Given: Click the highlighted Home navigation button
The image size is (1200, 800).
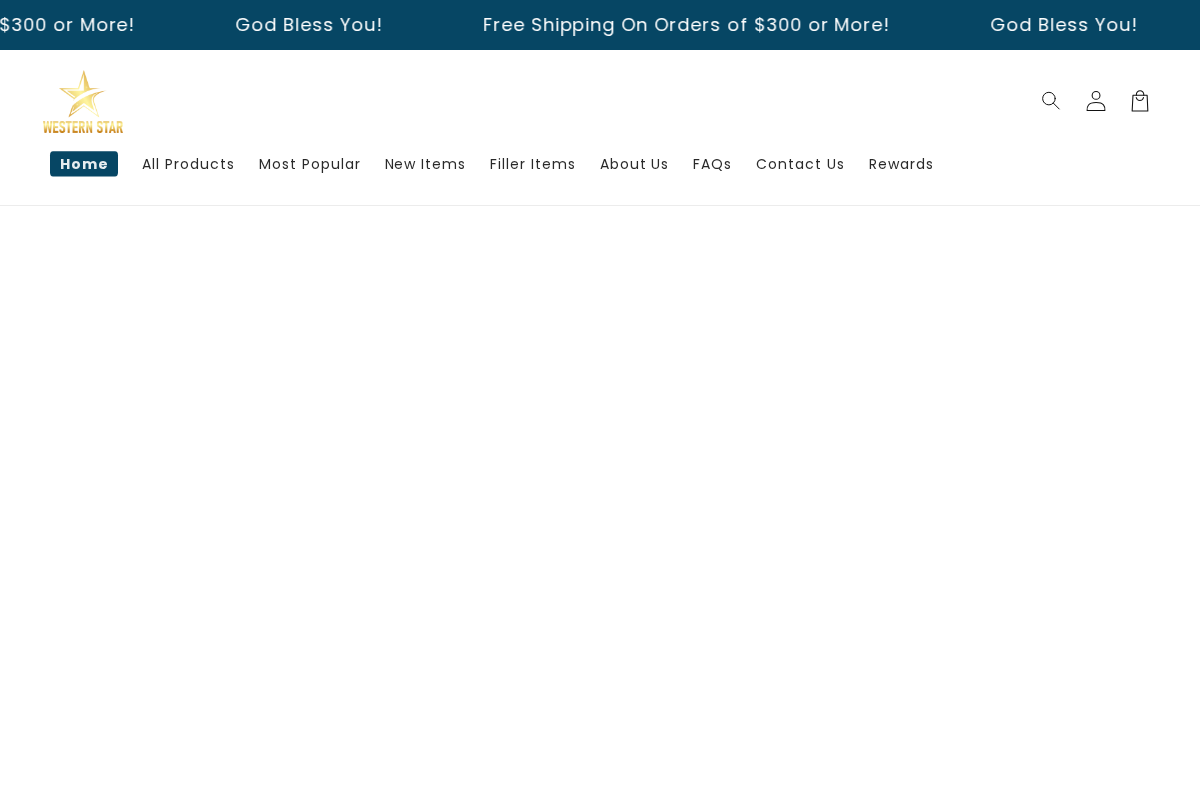Looking at the screenshot, I should click(x=84, y=163).
